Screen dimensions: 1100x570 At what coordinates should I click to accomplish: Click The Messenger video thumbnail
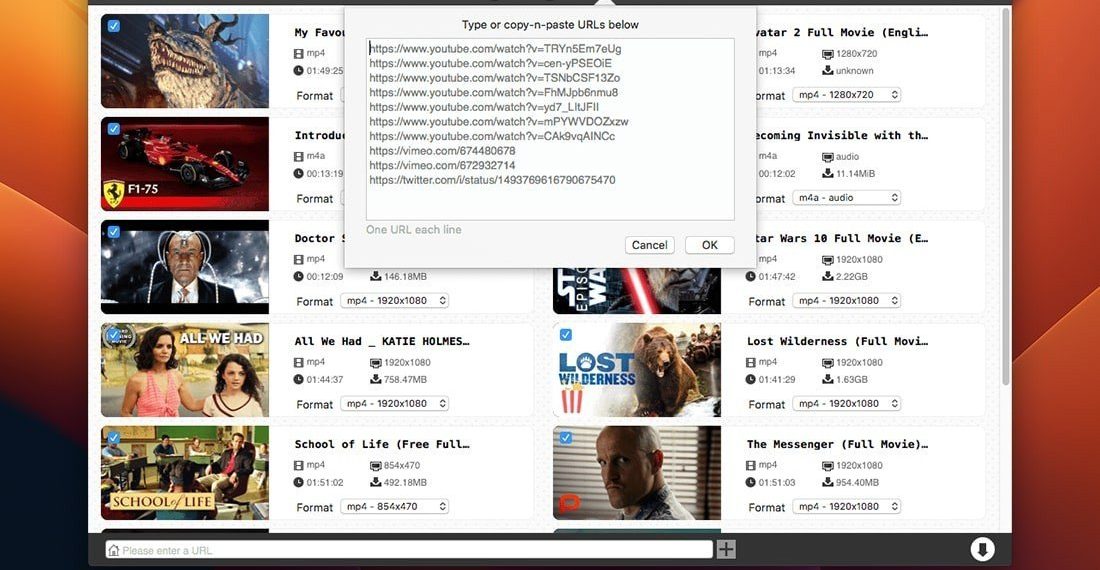click(637, 472)
